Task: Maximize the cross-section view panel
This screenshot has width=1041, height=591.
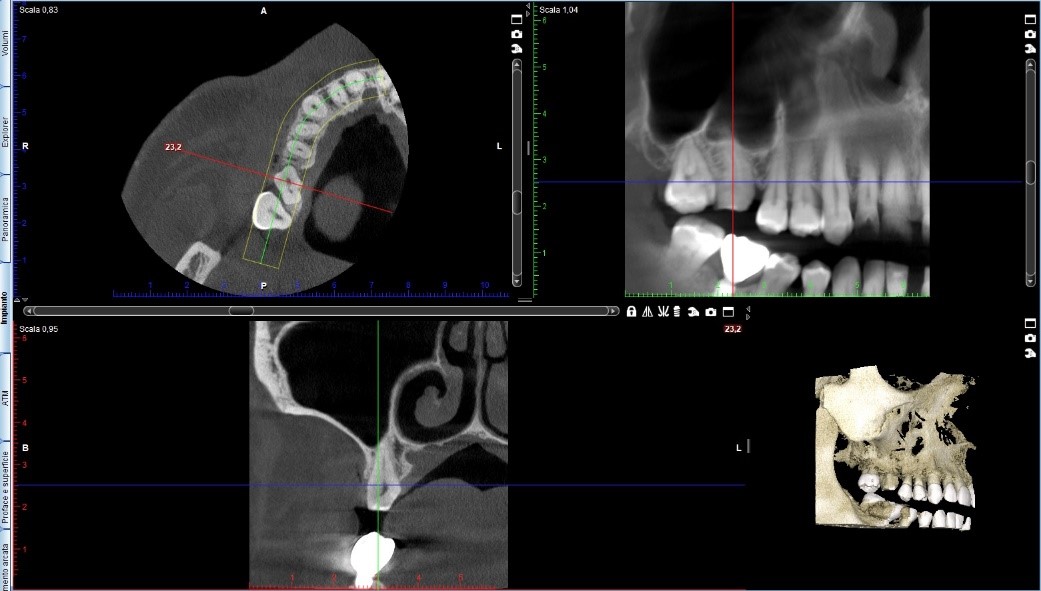Action: (728, 312)
